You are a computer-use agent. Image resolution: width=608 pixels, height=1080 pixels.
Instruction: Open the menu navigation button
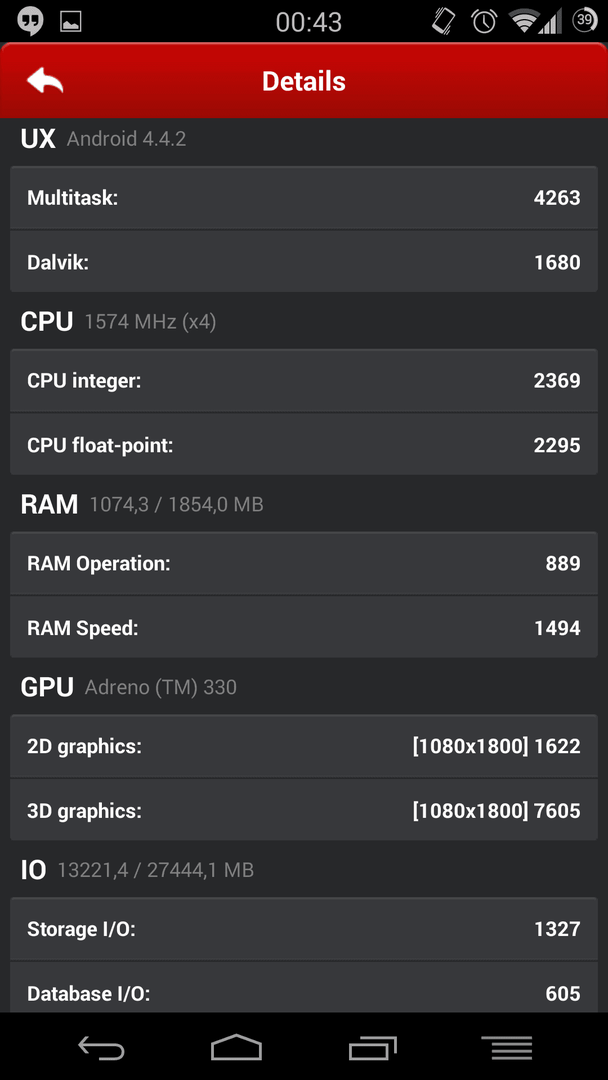(507, 1048)
